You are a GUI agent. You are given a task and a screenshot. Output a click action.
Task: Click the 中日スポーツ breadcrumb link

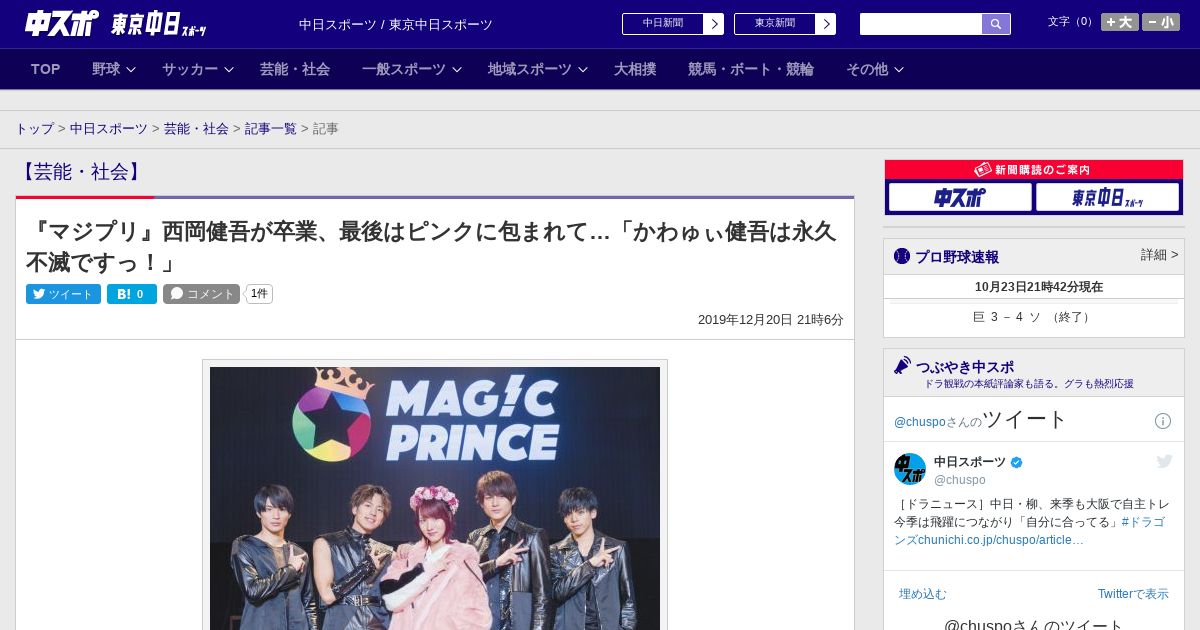tap(109, 129)
